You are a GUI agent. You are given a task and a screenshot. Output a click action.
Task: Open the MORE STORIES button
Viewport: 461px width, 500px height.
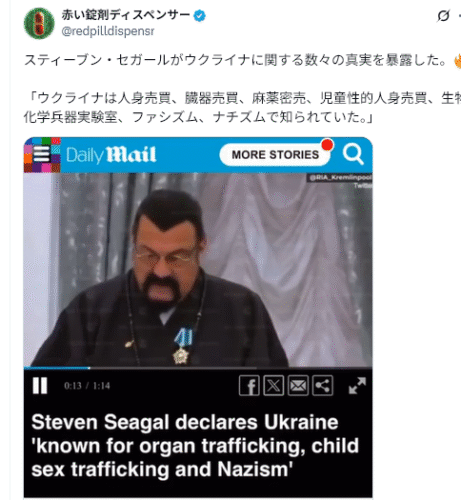[275, 155]
